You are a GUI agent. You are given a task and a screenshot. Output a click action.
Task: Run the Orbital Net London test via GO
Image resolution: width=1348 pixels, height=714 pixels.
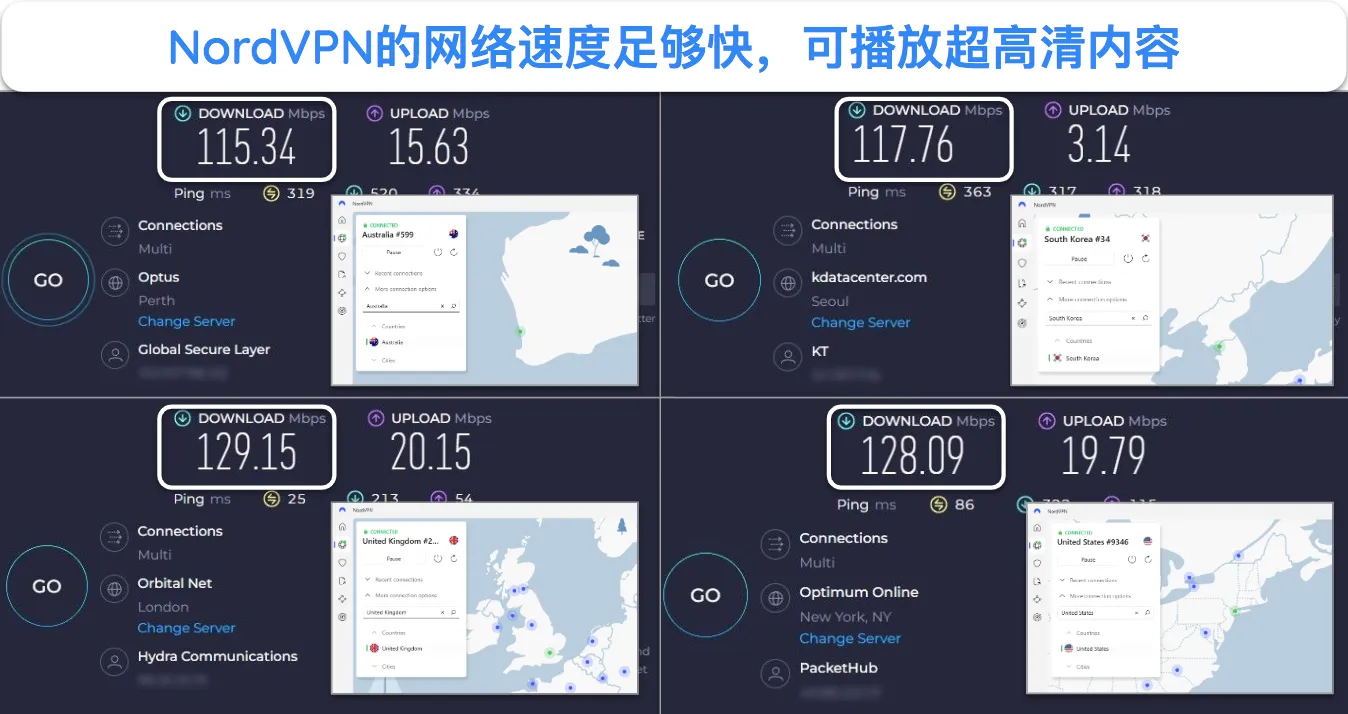tap(47, 587)
